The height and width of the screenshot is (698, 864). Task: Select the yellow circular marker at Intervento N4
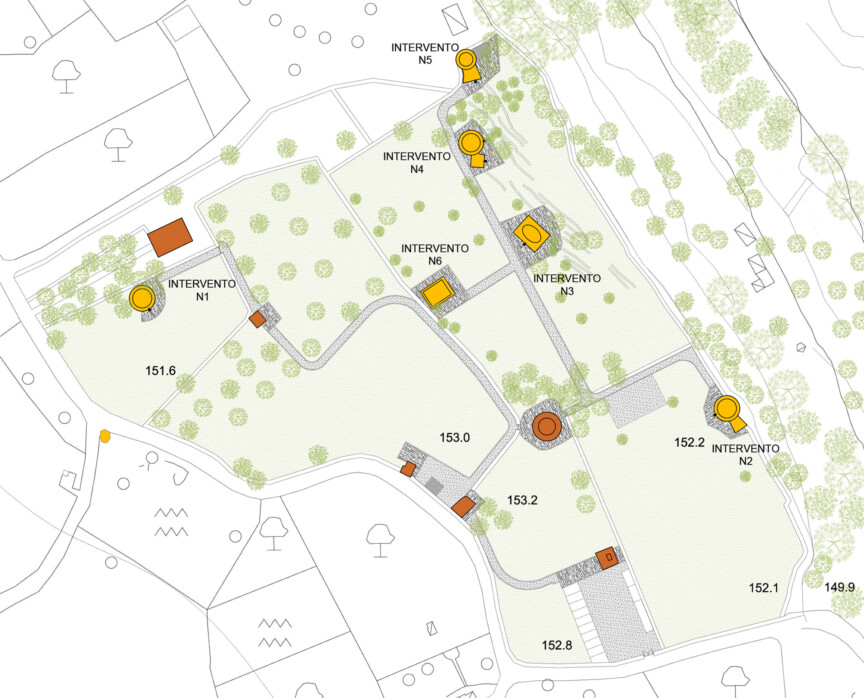coord(472,143)
